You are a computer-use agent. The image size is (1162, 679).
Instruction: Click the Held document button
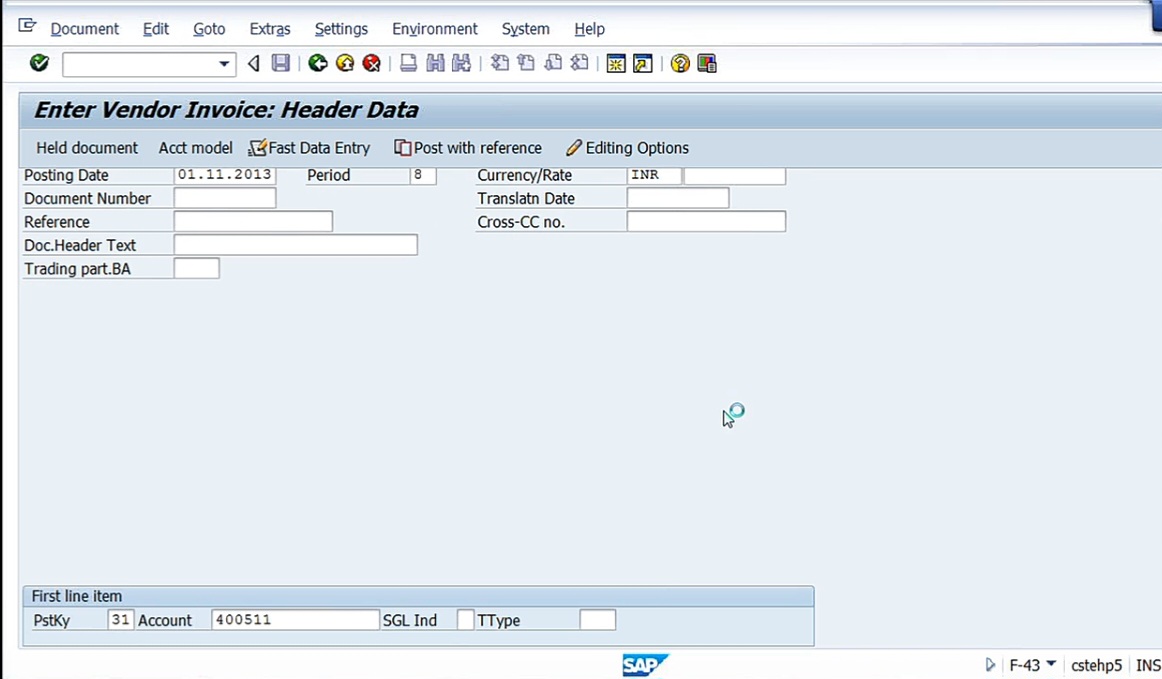point(87,148)
